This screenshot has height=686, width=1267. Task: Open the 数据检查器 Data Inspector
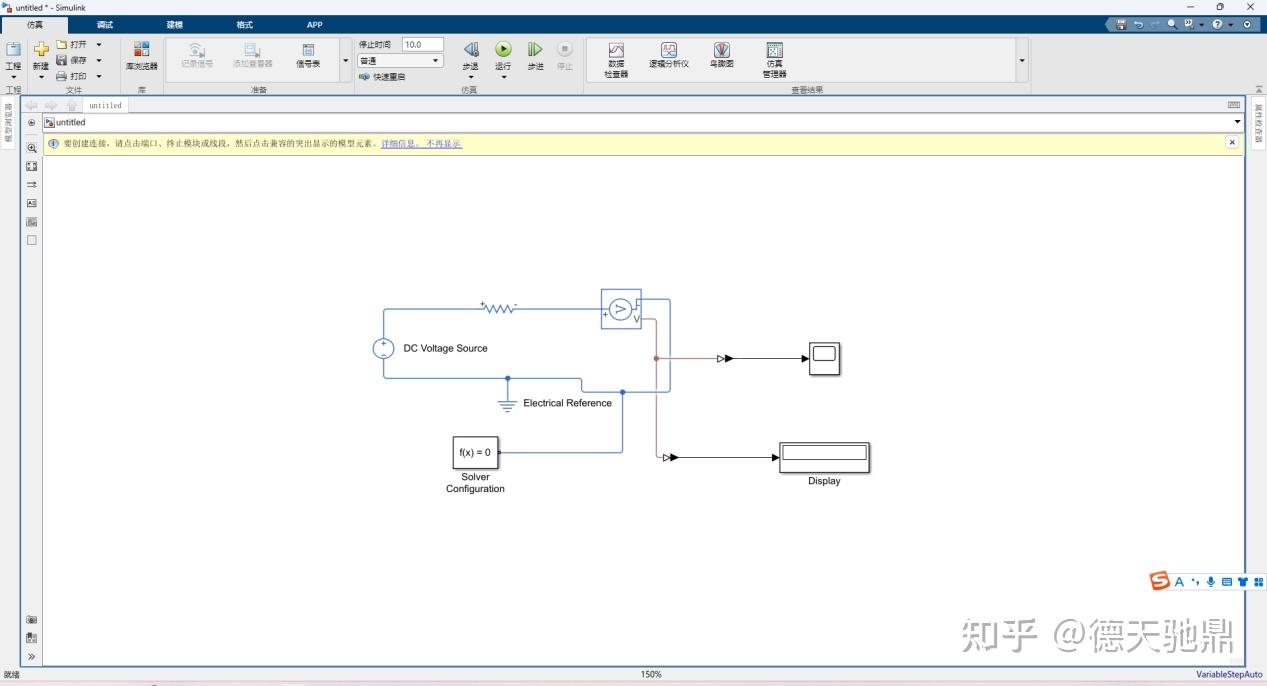tap(616, 60)
